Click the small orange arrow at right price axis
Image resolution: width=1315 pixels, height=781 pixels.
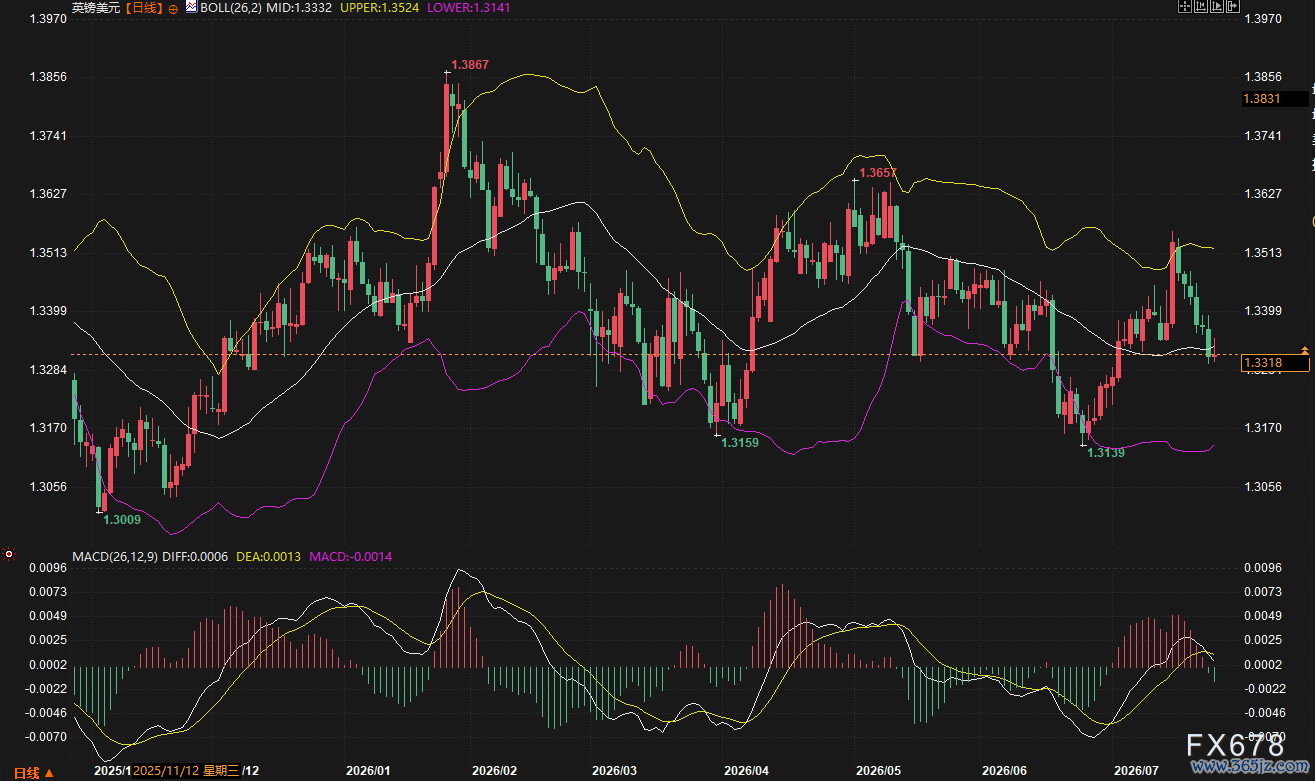pos(1304,349)
